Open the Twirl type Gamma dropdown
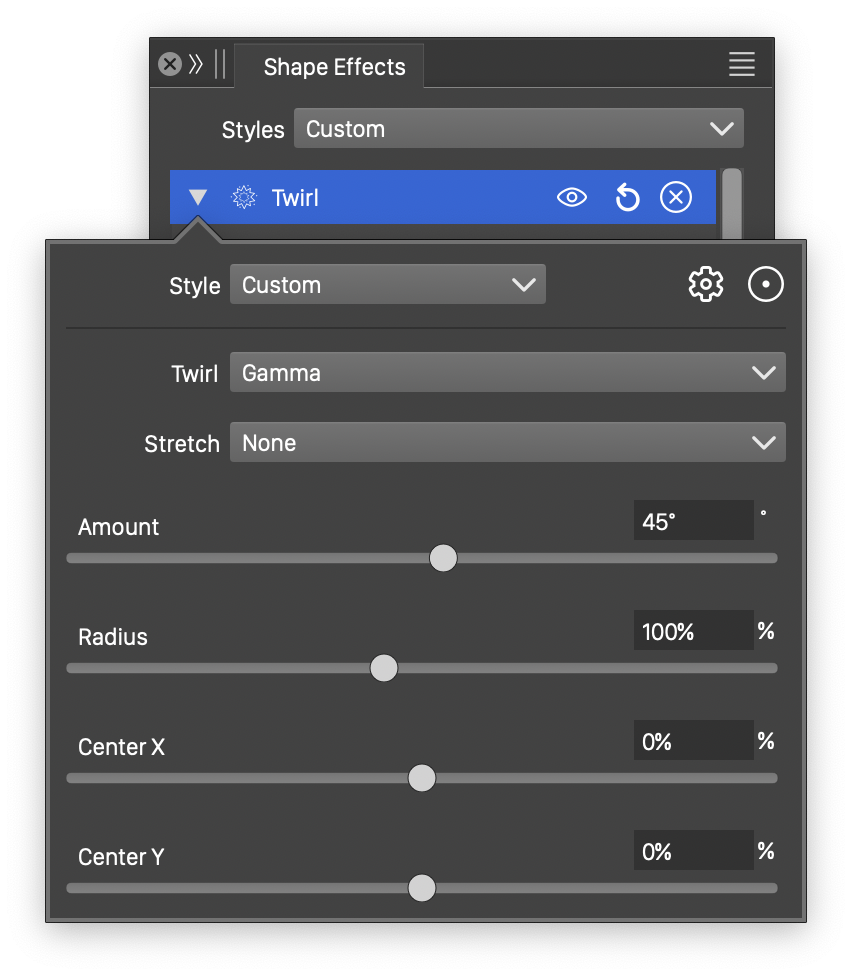The width and height of the screenshot is (852, 976). 507,373
